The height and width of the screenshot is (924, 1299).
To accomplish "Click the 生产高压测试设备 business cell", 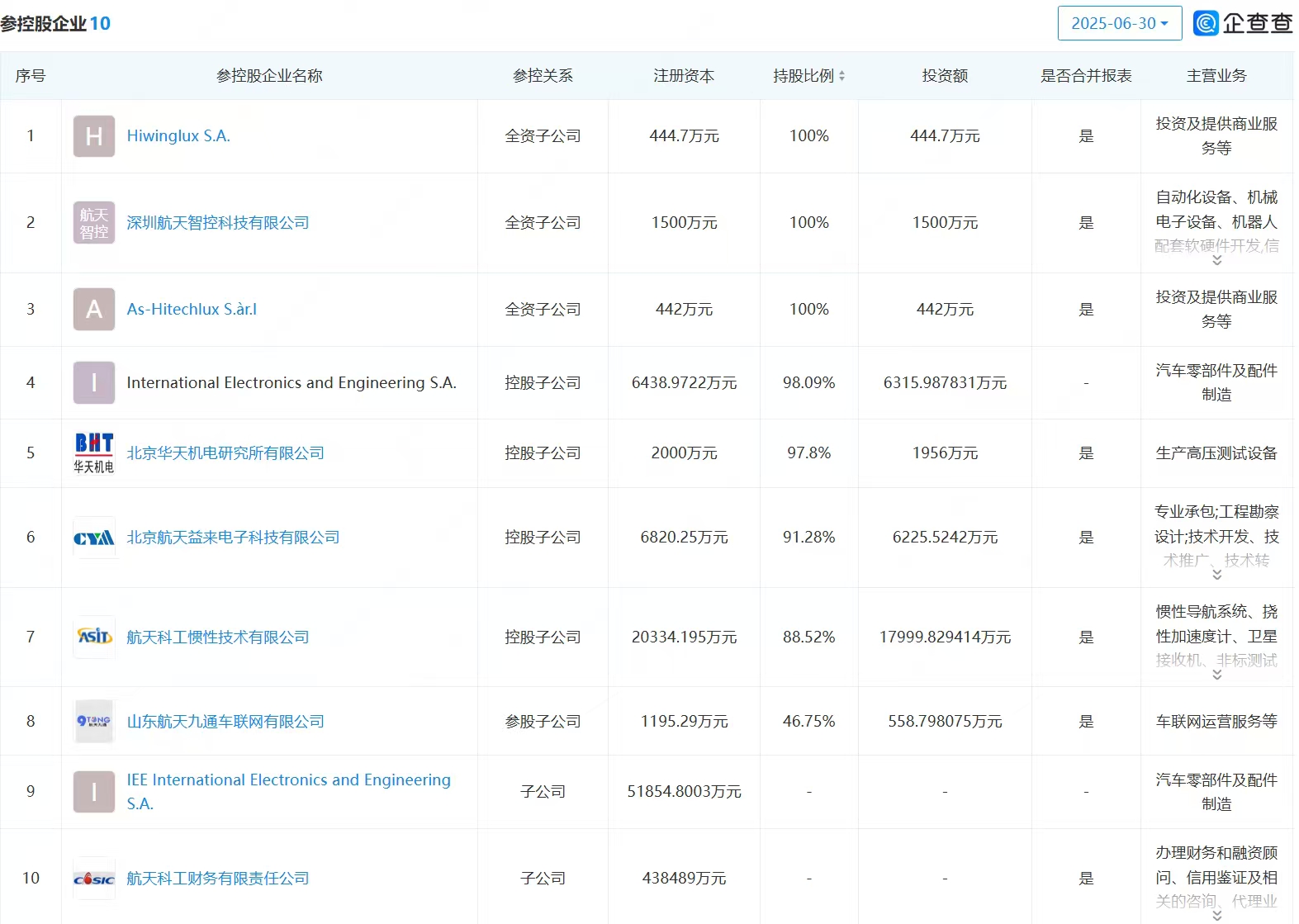I will [1216, 453].
